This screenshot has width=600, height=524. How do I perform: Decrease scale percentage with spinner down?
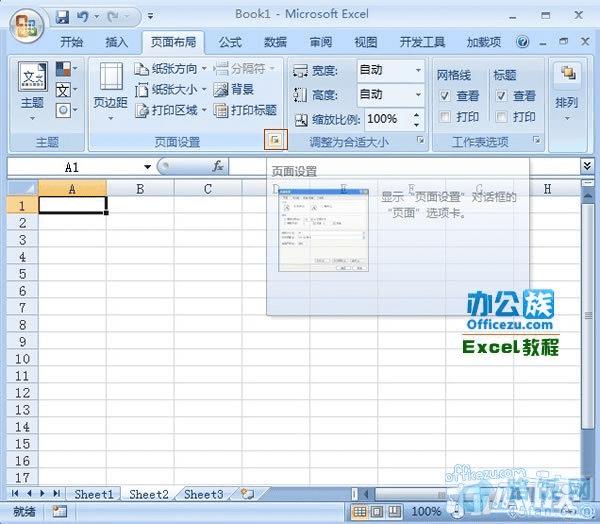(416, 124)
